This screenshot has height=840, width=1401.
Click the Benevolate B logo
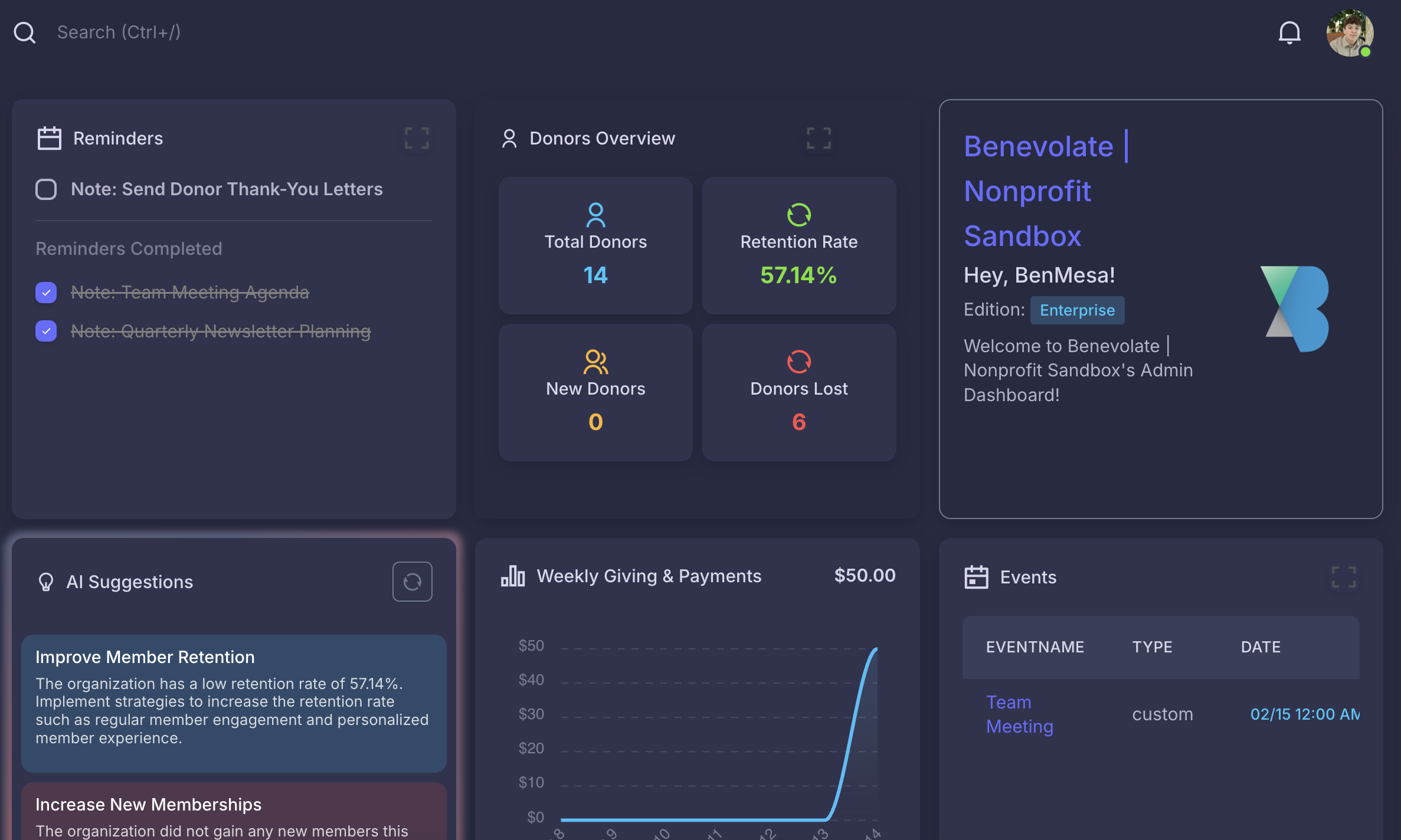[x=1294, y=309]
